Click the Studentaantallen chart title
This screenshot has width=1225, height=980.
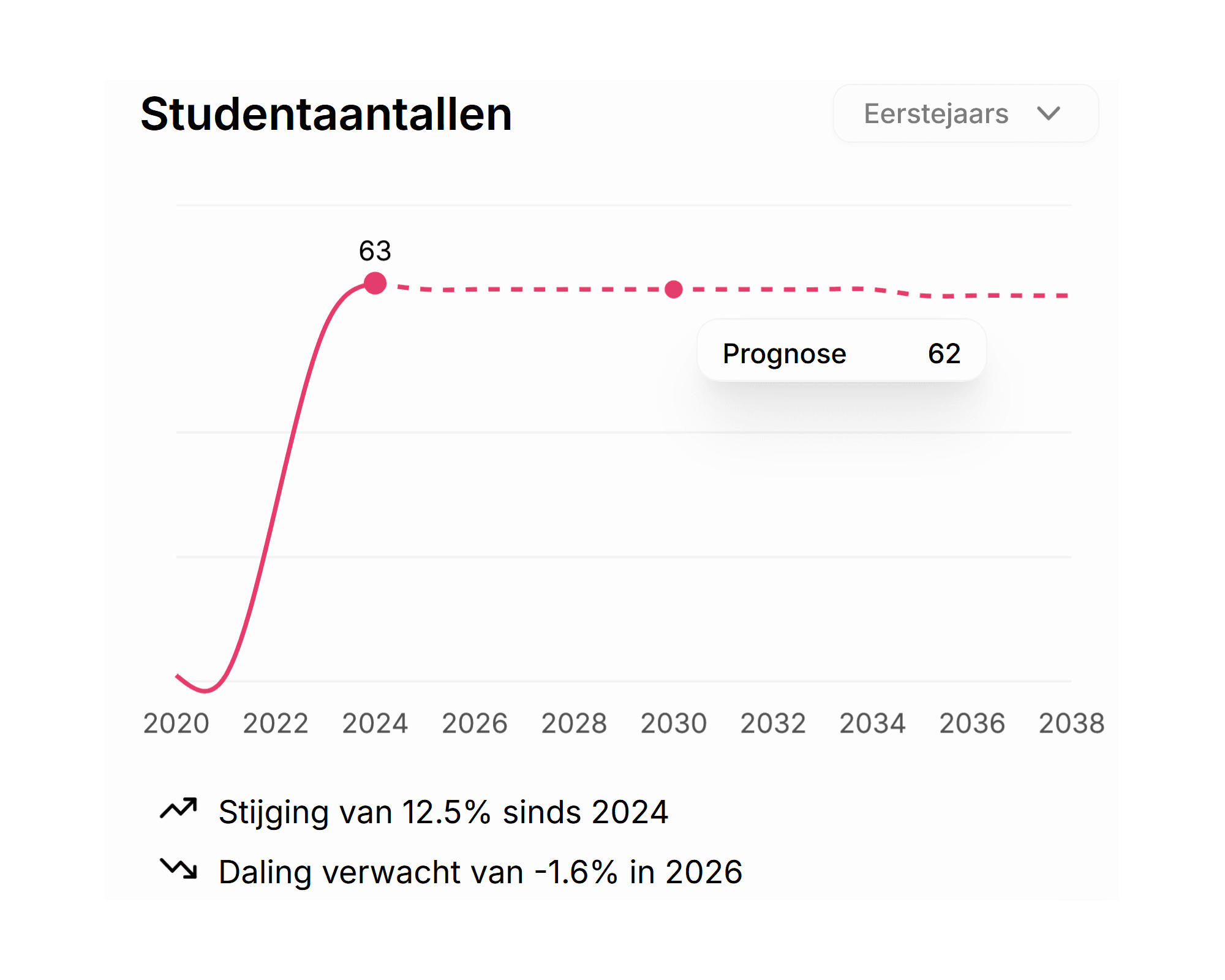[x=326, y=115]
